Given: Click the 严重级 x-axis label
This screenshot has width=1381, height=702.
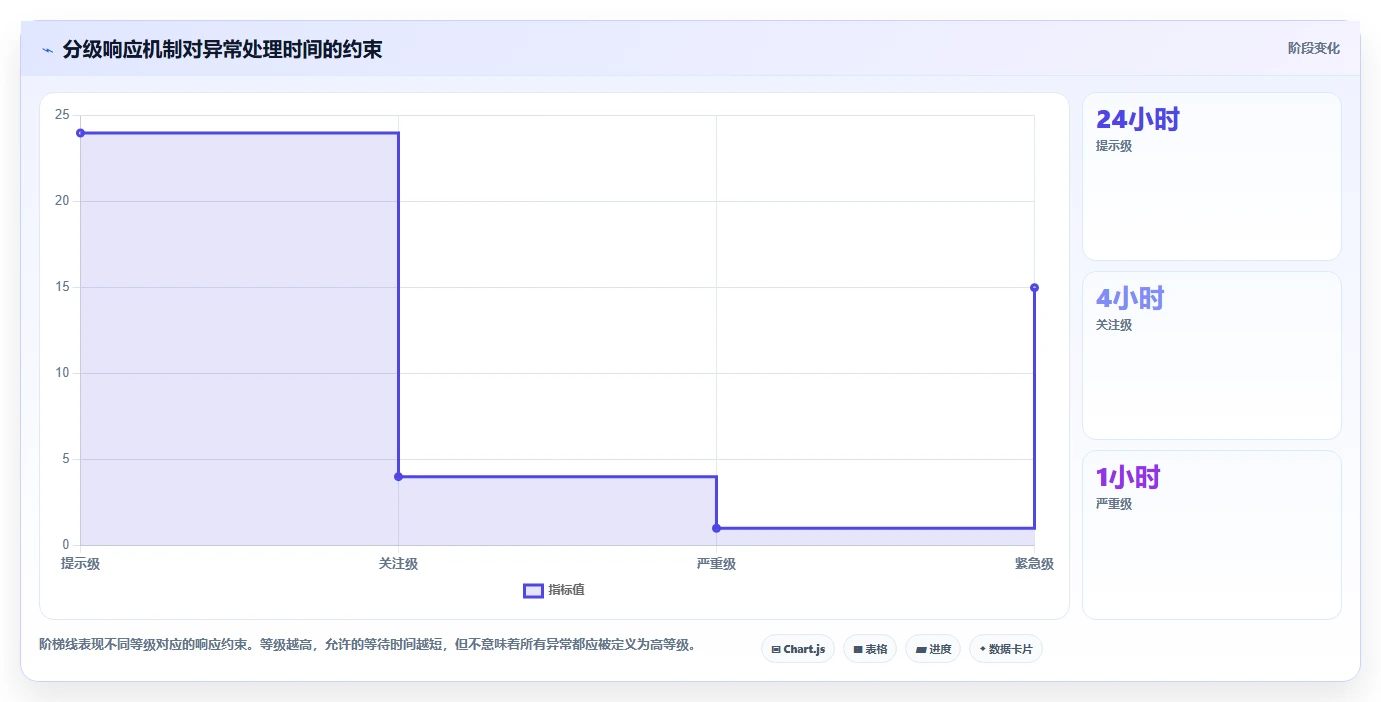Looking at the screenshot, I should [x=716, y=564].
